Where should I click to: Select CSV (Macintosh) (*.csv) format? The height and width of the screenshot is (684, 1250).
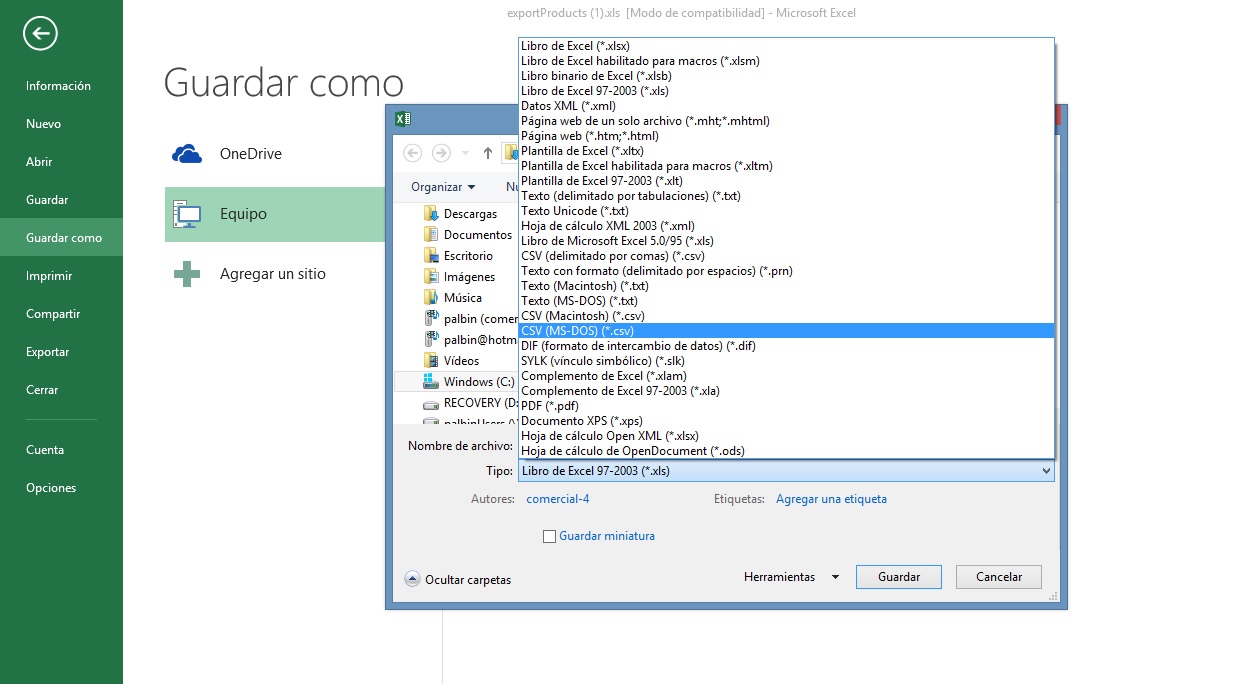click(786, 315)
